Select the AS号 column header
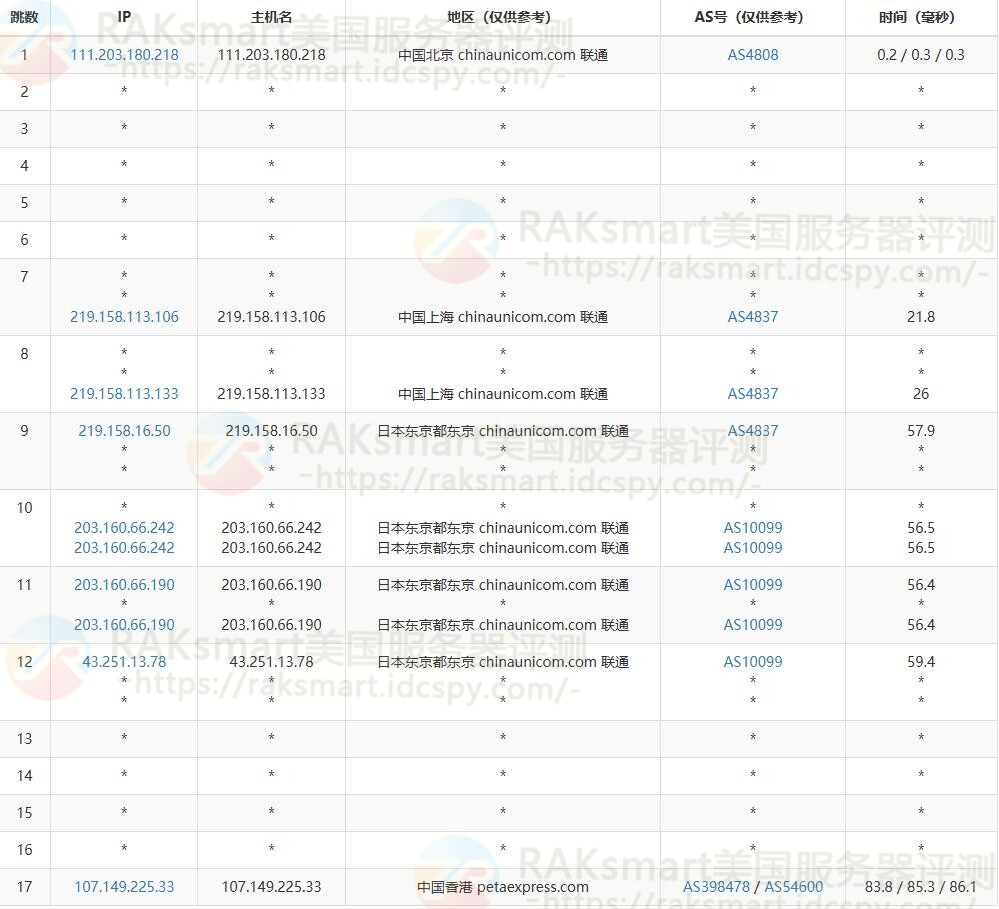Image resolution: width=999 pixels, height=909 pixels. click(752, 16)
